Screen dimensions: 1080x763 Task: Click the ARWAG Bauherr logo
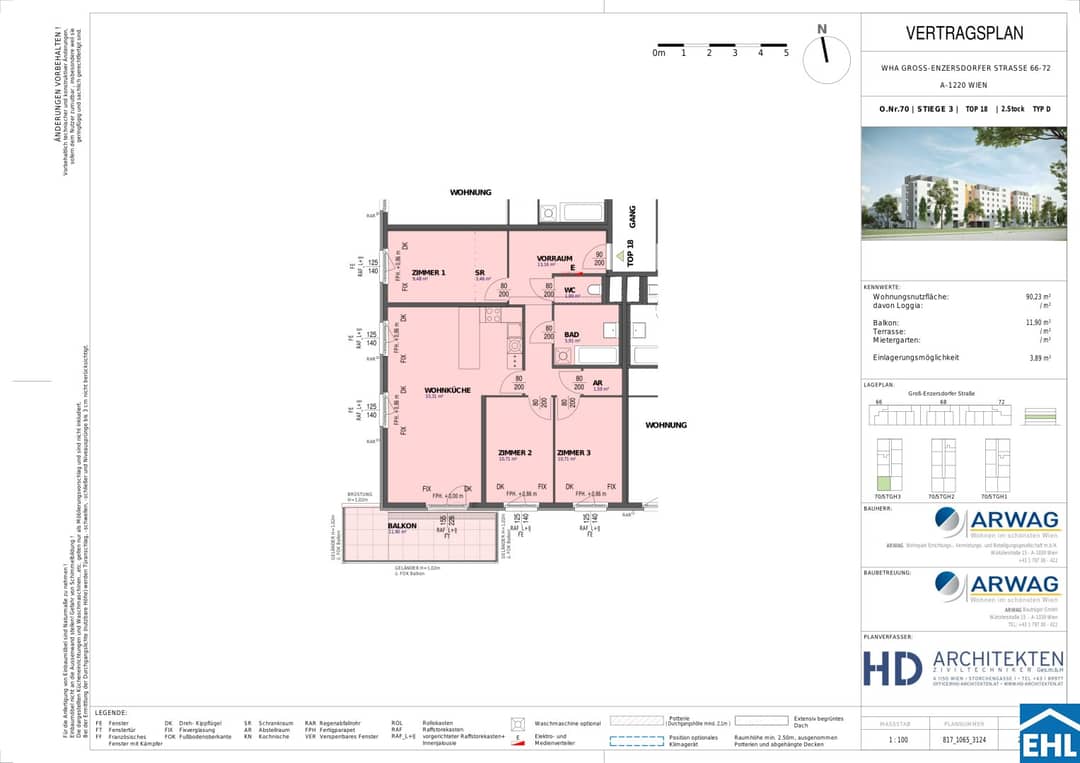pos(997,523)
